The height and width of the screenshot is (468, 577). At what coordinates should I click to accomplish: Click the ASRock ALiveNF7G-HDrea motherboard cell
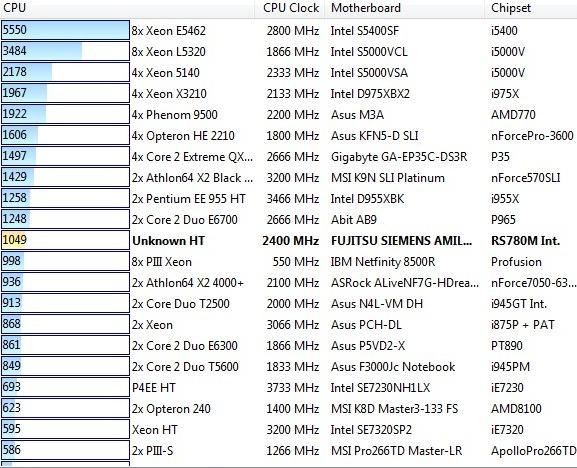click(x=405, y=283)
